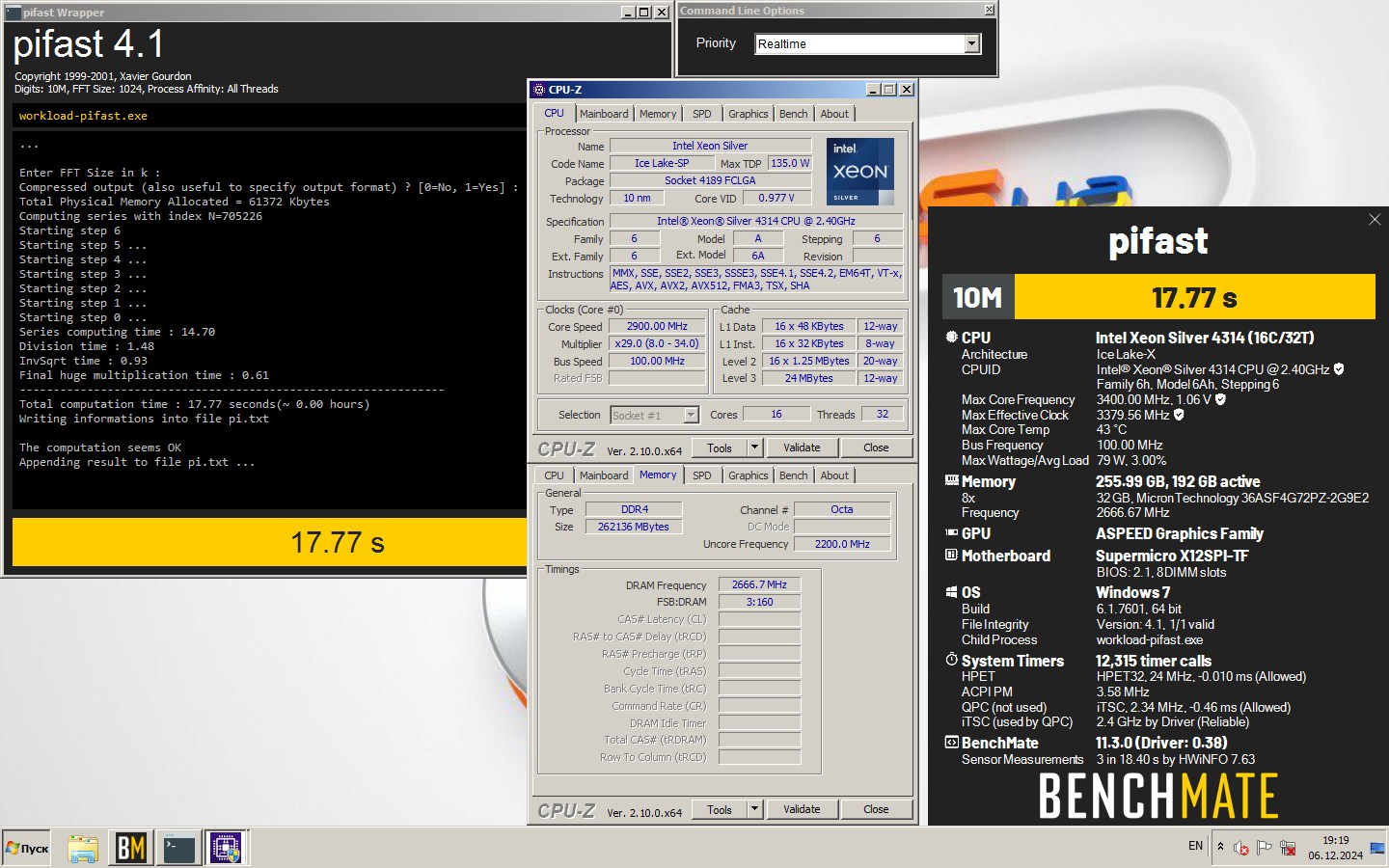Open SPD tab in lower CPU-Z window

702,475
